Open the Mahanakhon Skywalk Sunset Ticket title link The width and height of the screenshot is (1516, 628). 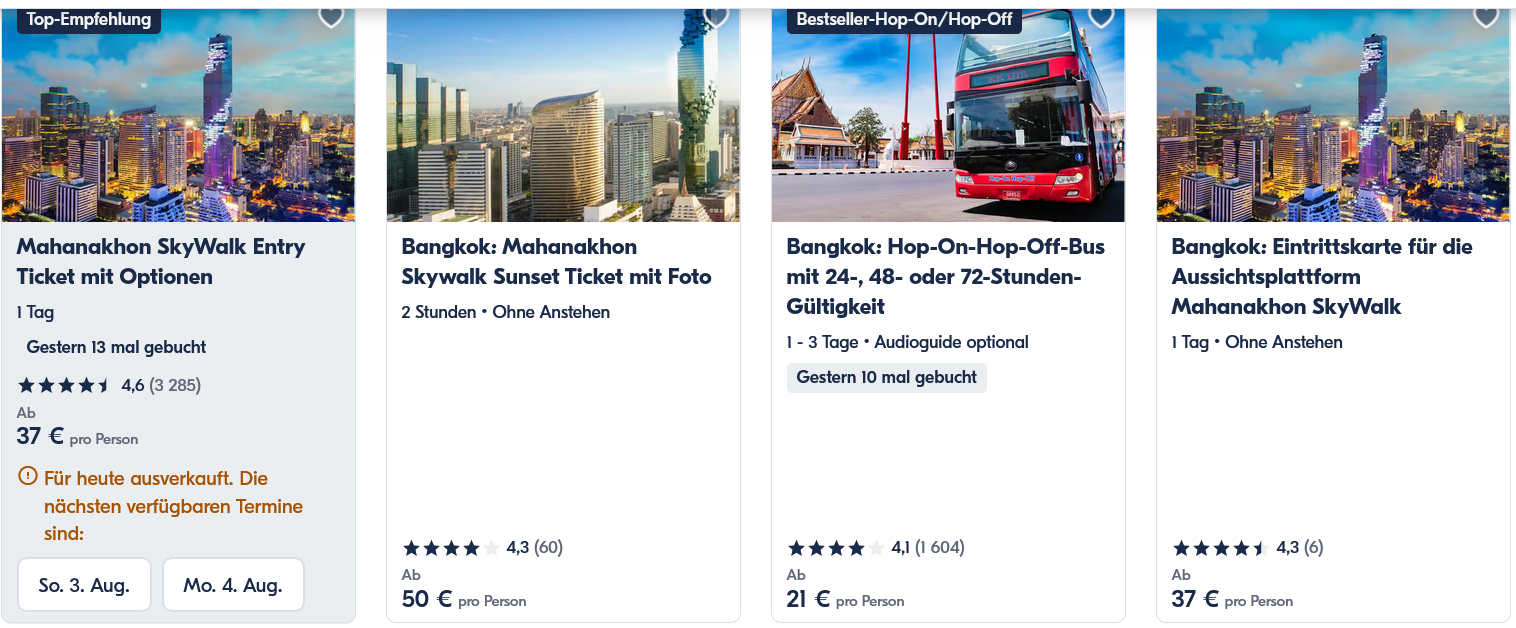tap(558, 261)
